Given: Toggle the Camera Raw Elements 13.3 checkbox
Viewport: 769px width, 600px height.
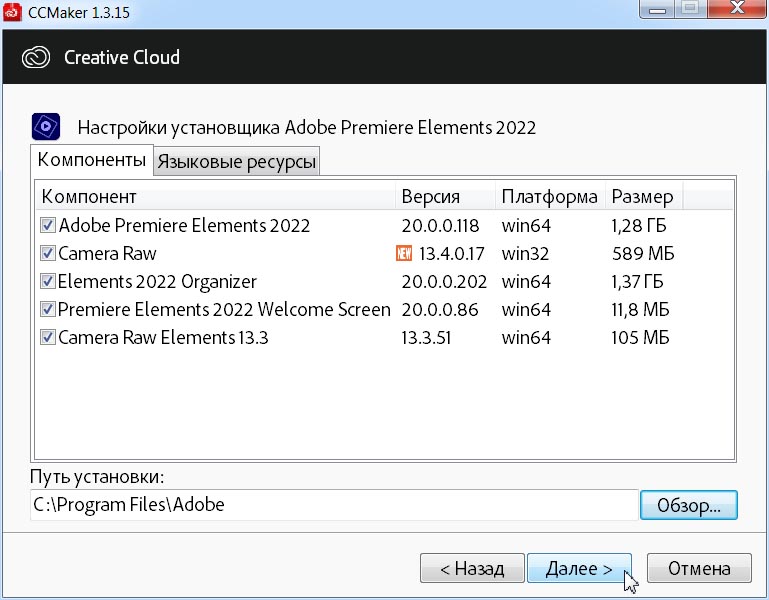Looking at the screenshot, I should 48,337.
